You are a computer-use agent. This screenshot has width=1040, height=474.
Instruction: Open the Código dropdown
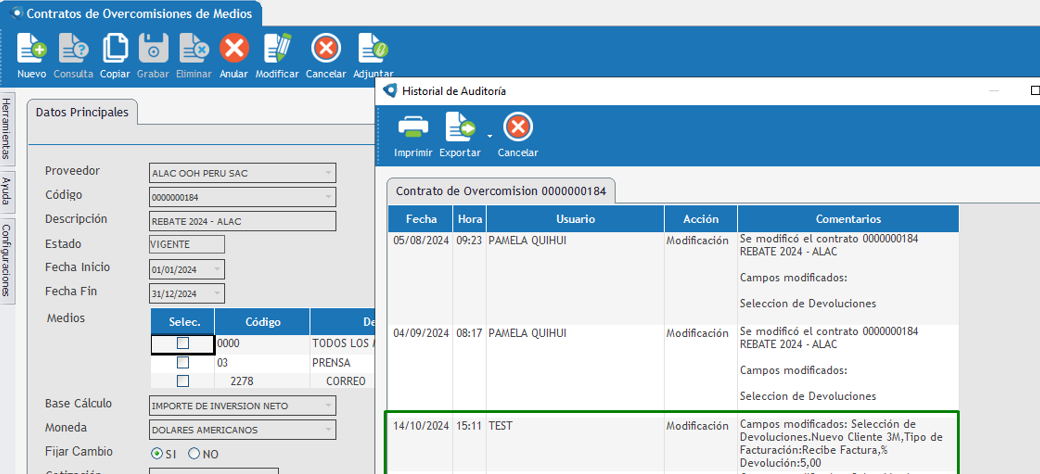(x=328, y=197)
